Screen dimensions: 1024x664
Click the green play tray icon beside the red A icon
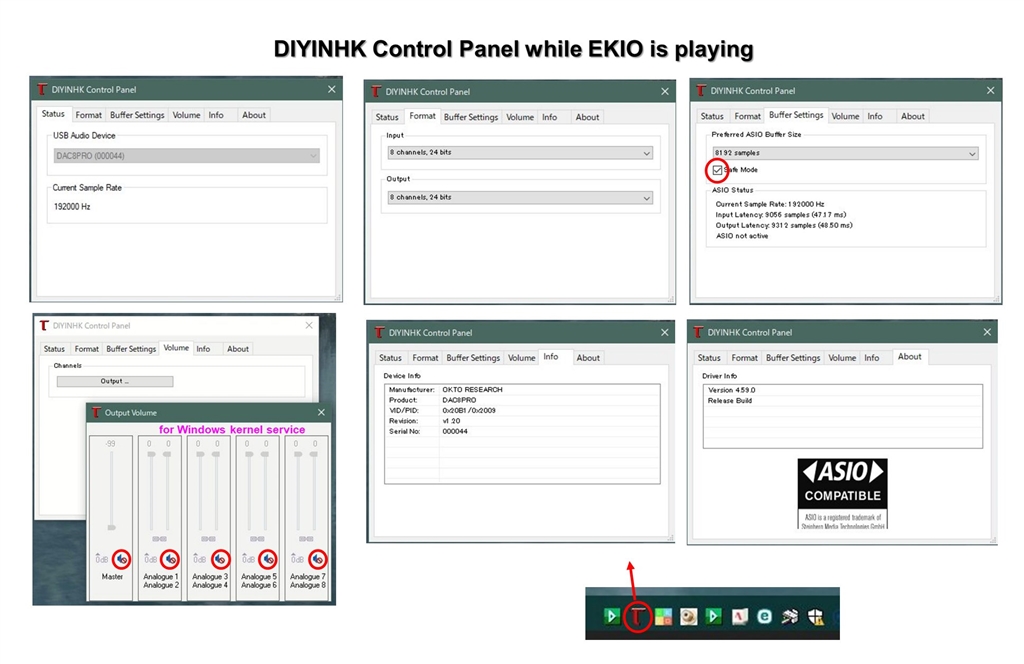pyautogui.click(x=714, y=616)
